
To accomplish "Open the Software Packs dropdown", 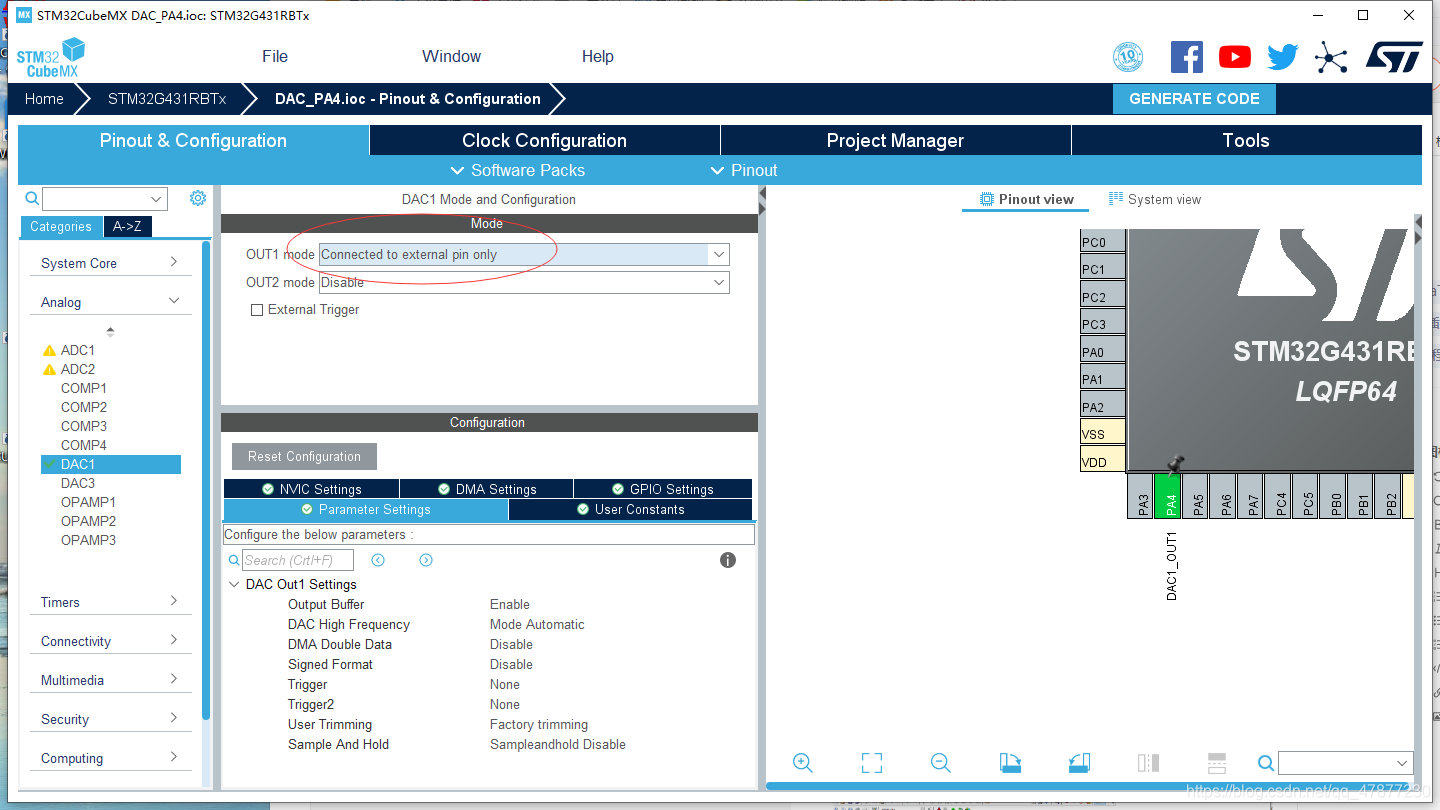I will point(517,170).
